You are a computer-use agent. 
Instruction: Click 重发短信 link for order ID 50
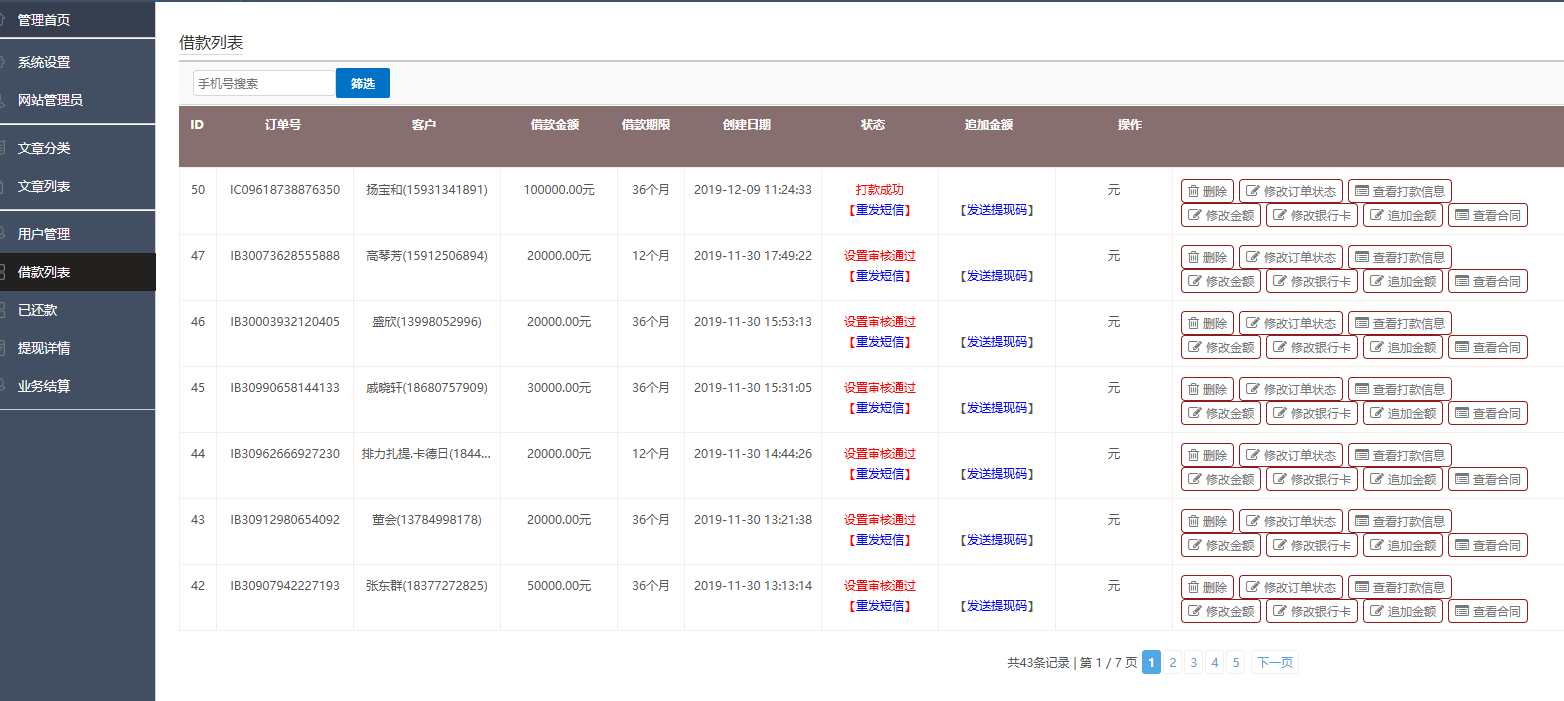(x=879, y=210)
